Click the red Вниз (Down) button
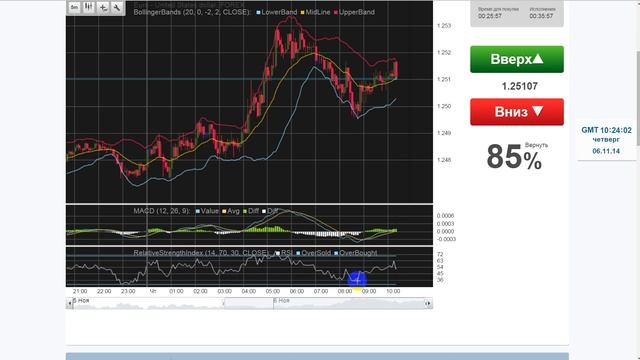This screenshot has width=640, height=360. (517, 112)
